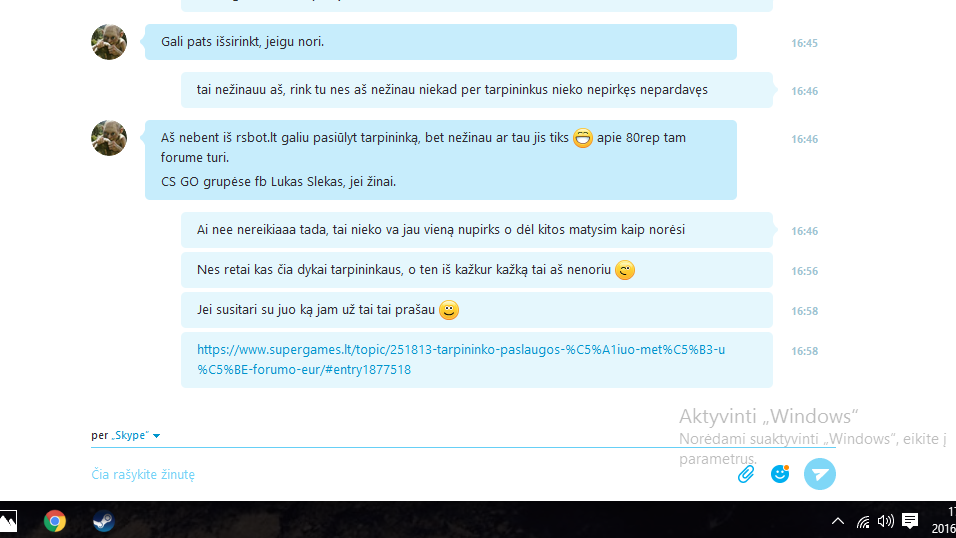
Task: Click 16:58 timestamp beside "Jei susitari" message
Action: (804, 312)
